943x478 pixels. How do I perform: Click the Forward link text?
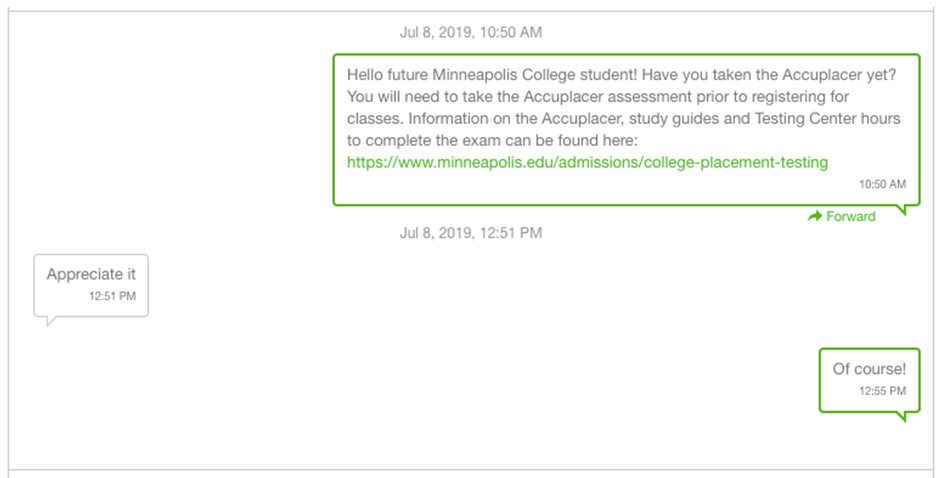pos(851,216)
